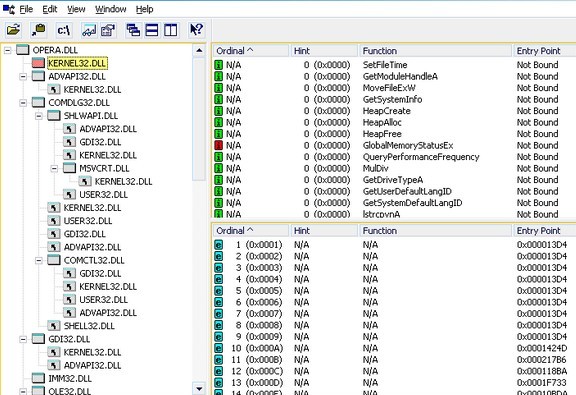The width and height of the screenshot is (576, 395).
Task: Sort imports by the Ordinal column header
Action: (251, 51)
